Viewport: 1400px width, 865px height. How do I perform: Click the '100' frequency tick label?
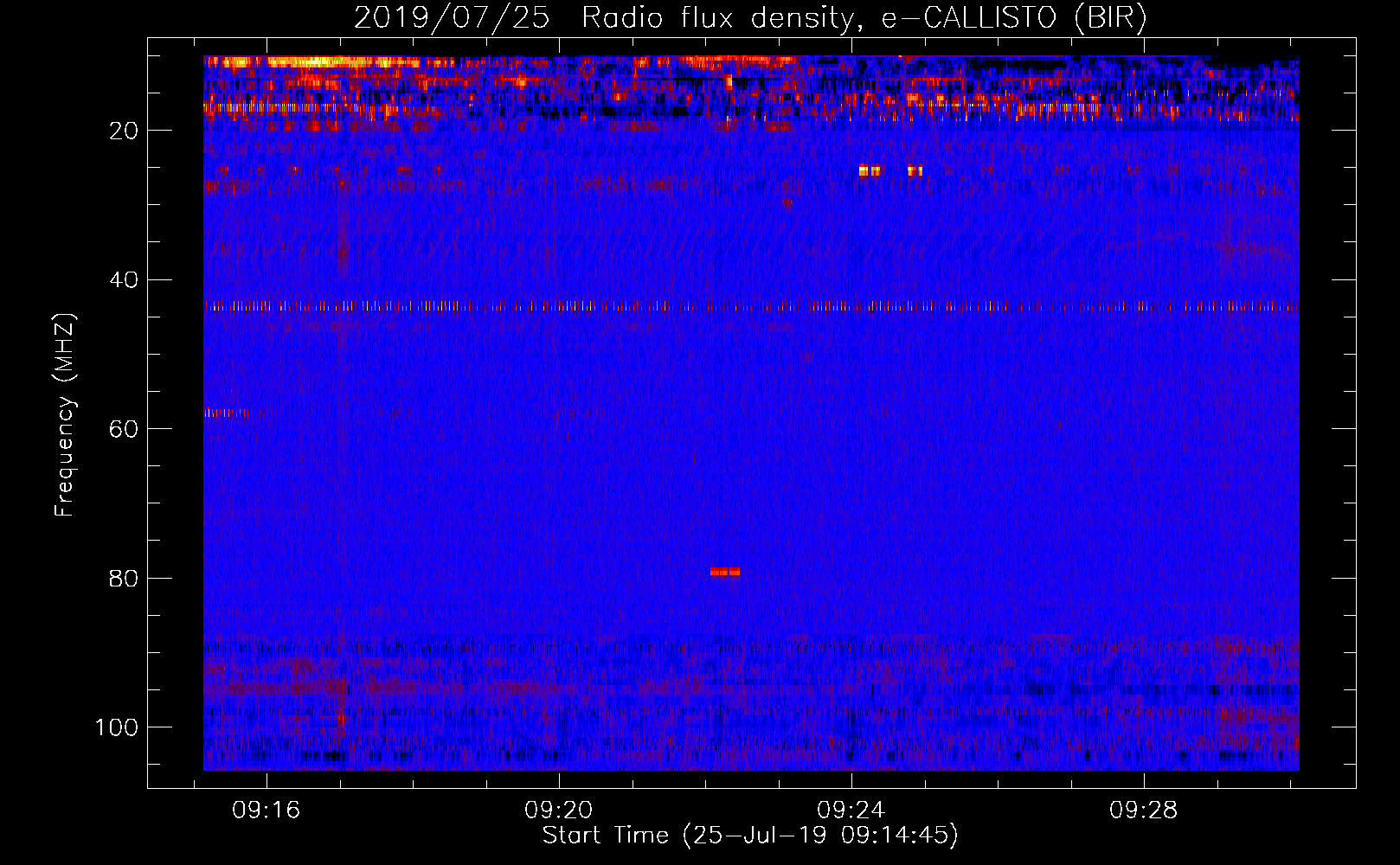pos(117,727)
